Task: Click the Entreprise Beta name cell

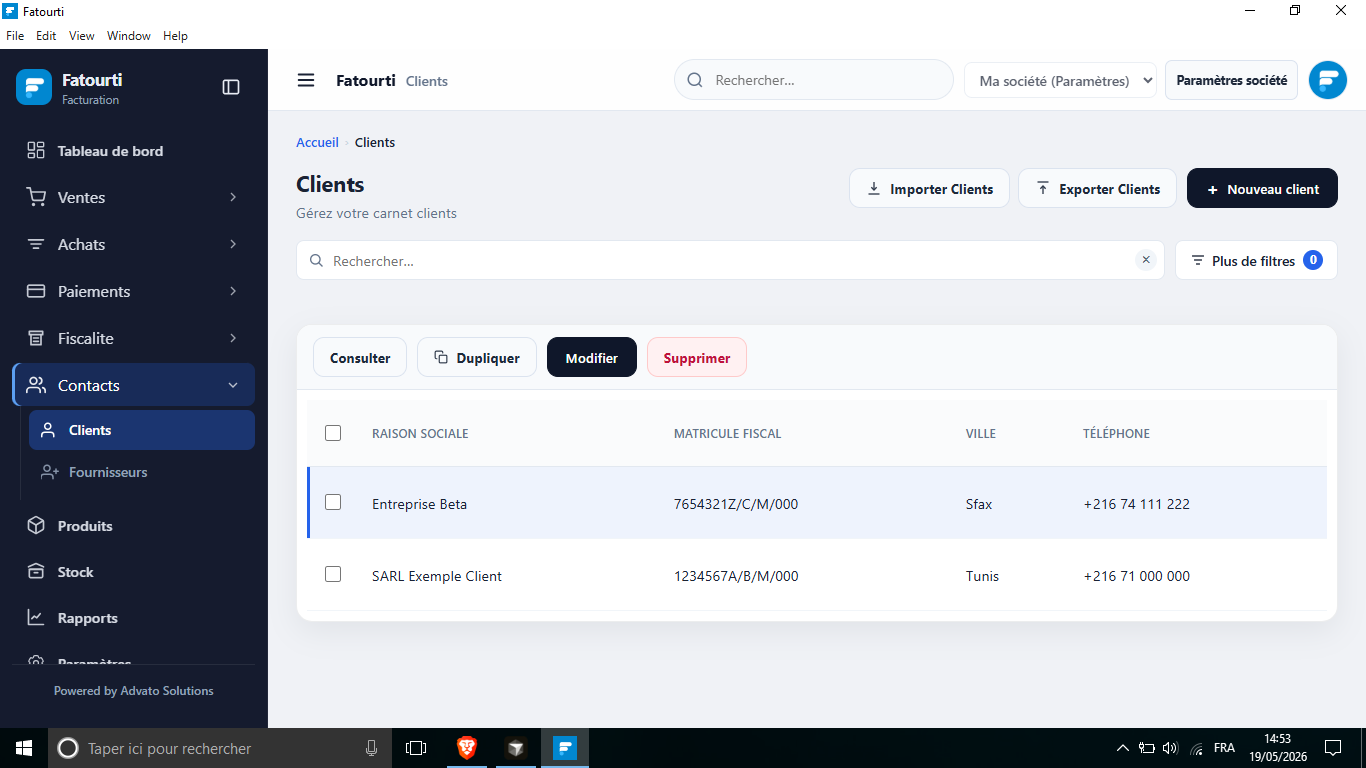Action: 419,504
